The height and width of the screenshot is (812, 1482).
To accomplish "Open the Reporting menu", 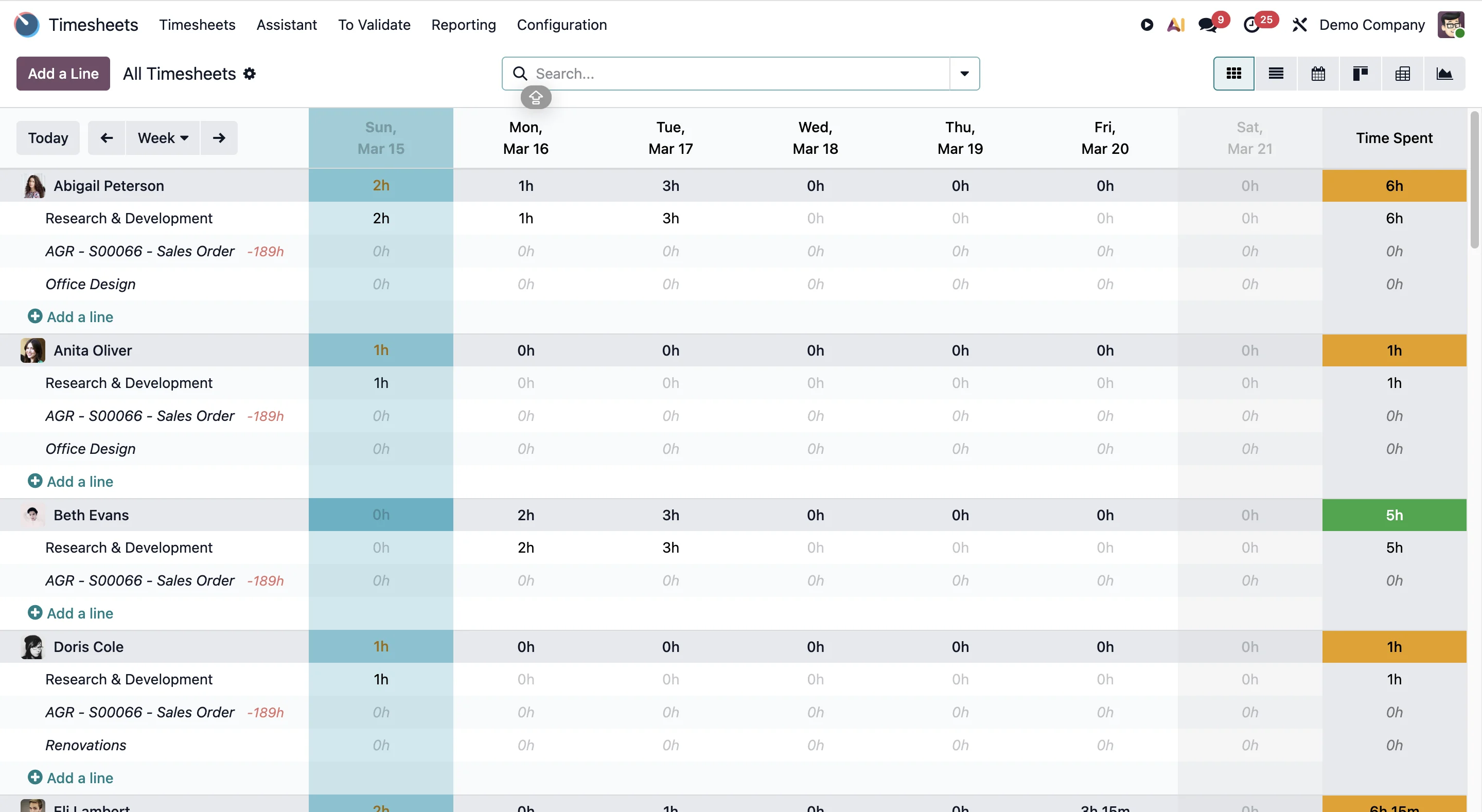I will tap(463, 25).
